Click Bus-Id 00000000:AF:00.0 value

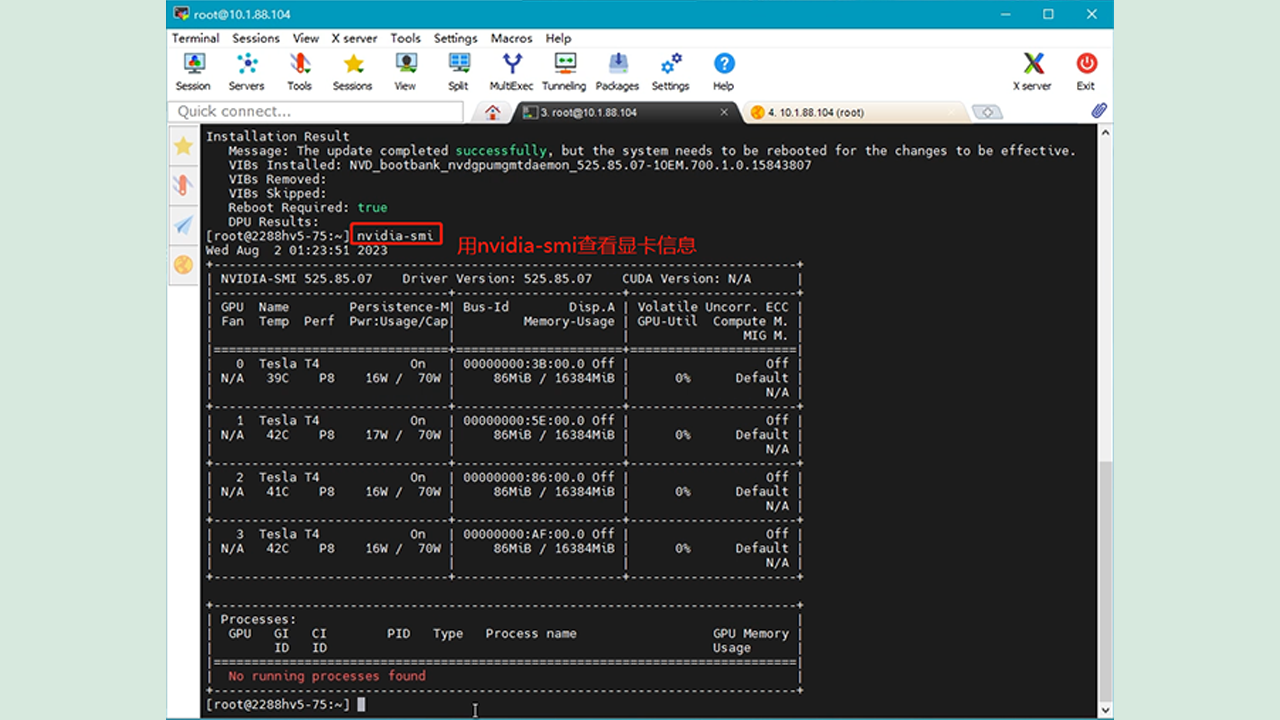tap(523, 534)
